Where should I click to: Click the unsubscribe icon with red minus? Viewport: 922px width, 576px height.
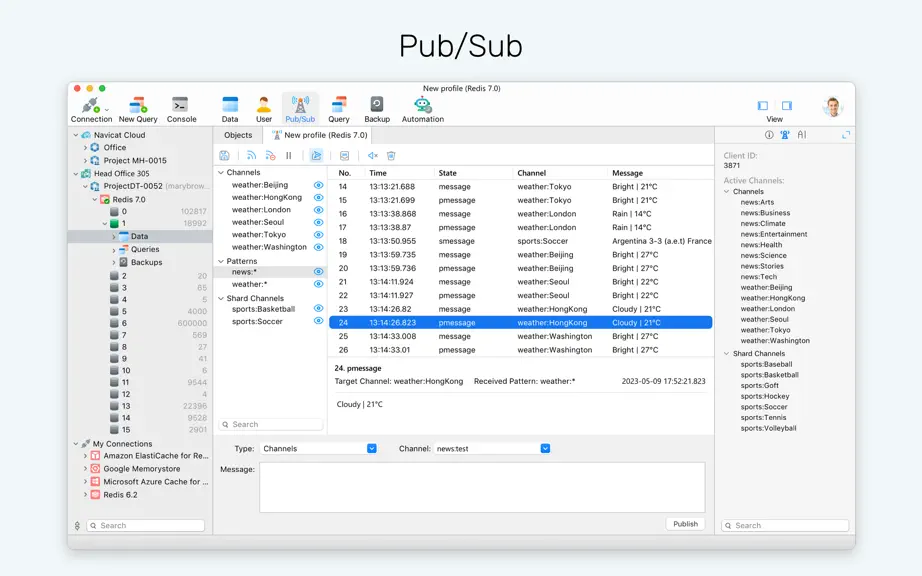click(x=270, y=156)
